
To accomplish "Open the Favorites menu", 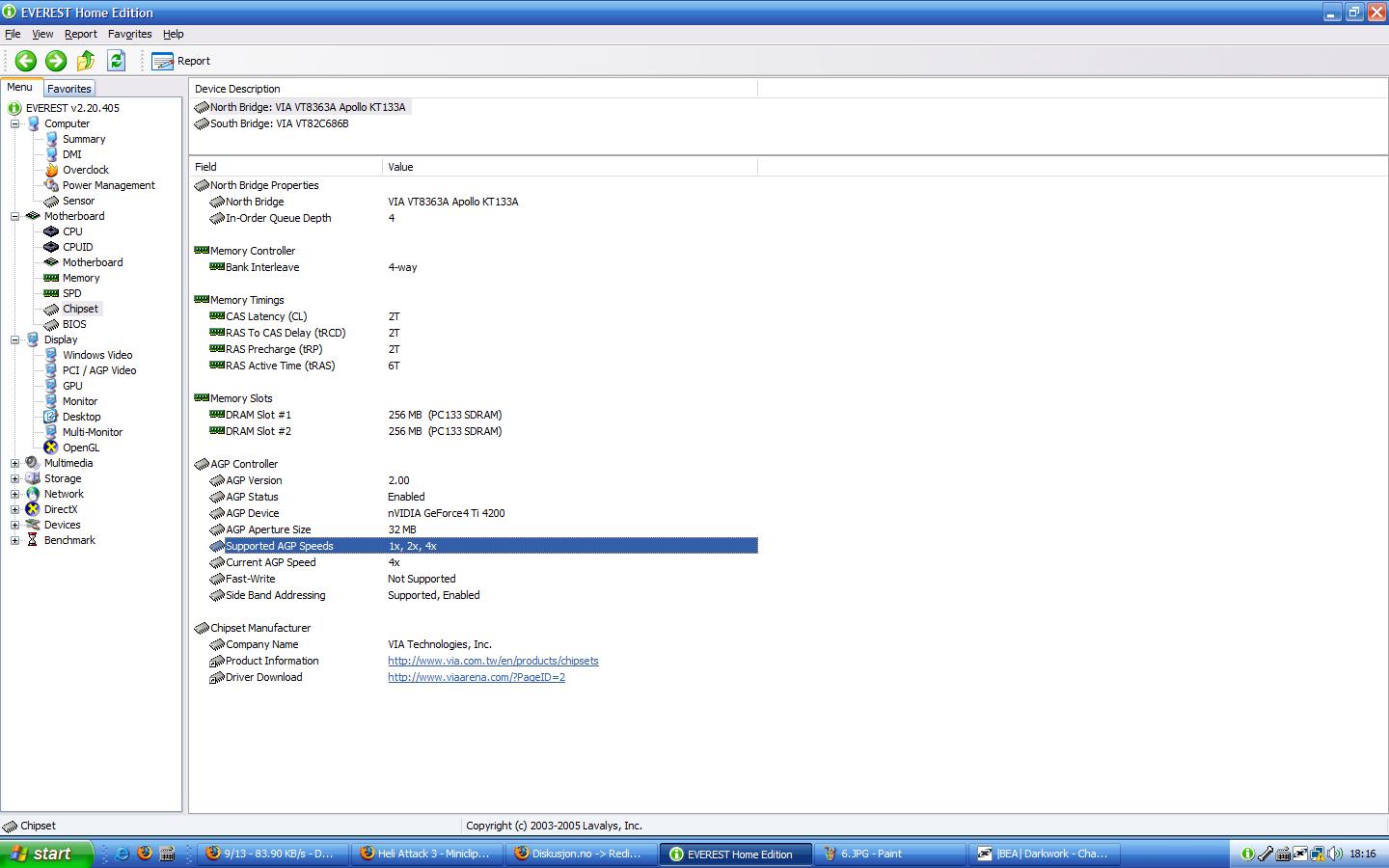I will tap(129, 34).
